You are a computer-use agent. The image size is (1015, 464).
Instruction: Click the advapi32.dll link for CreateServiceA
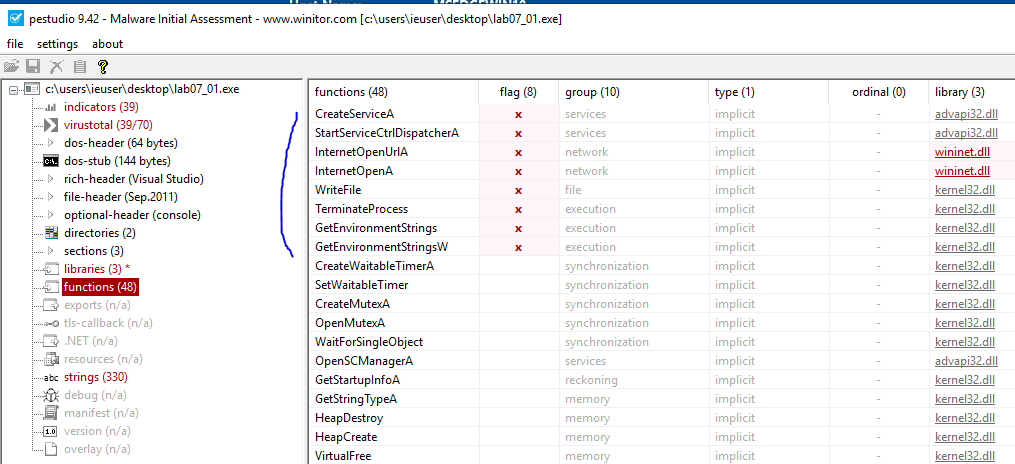click(966, 115)
